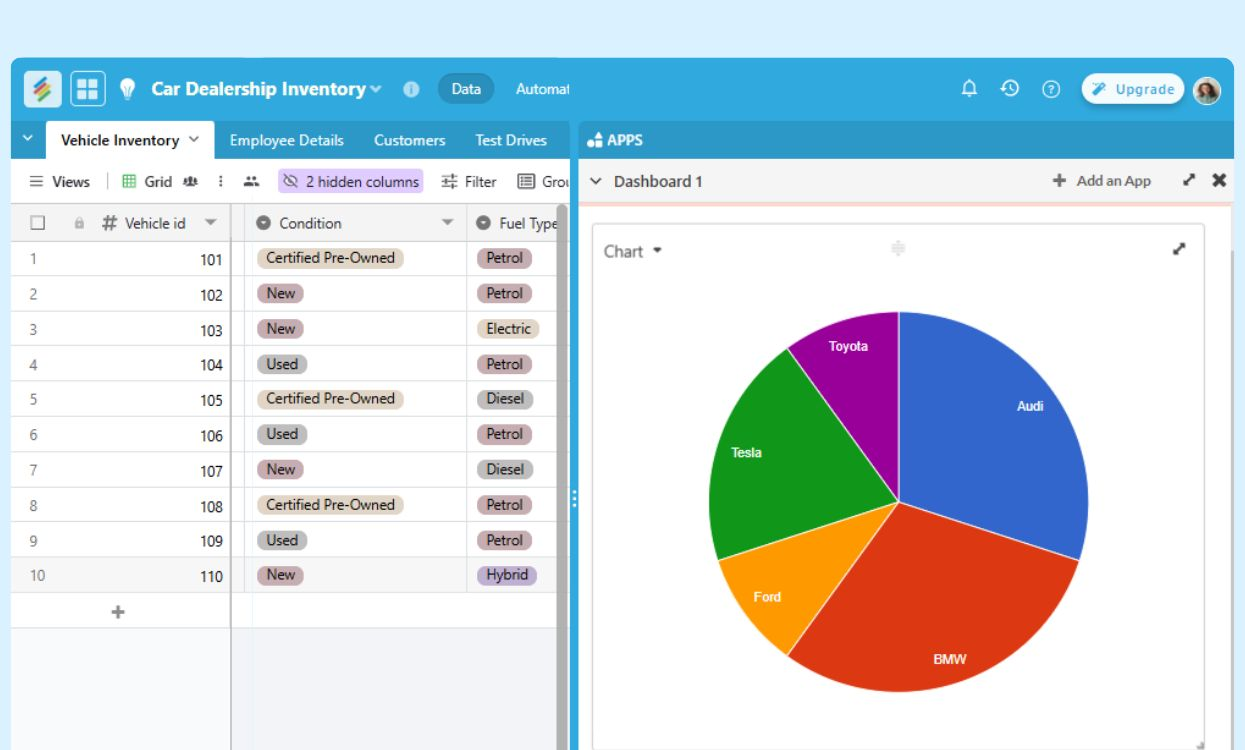Click the lightbulb stack icon
Viewport: 1245px width, 750px height.
click(x=127, y=89)
